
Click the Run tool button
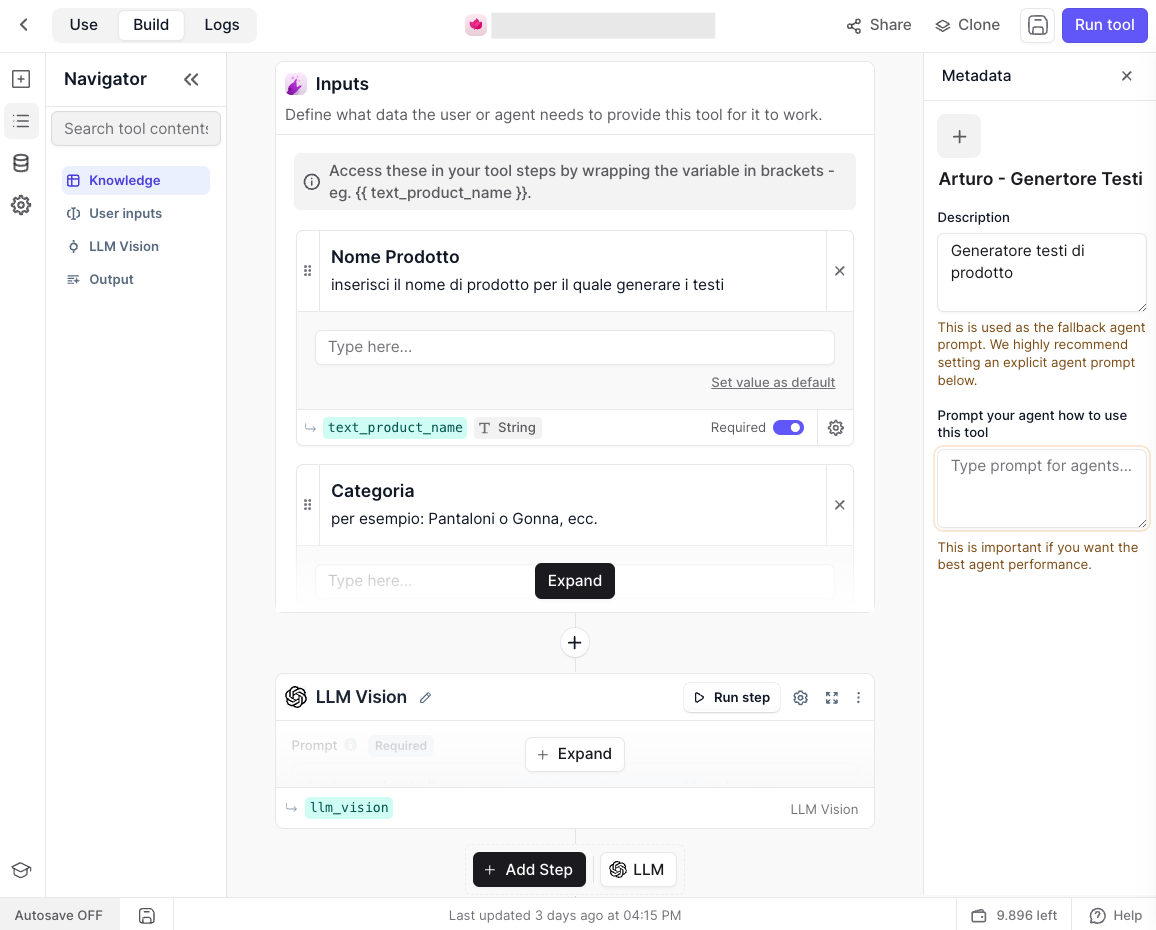[x=1104, y=25]
